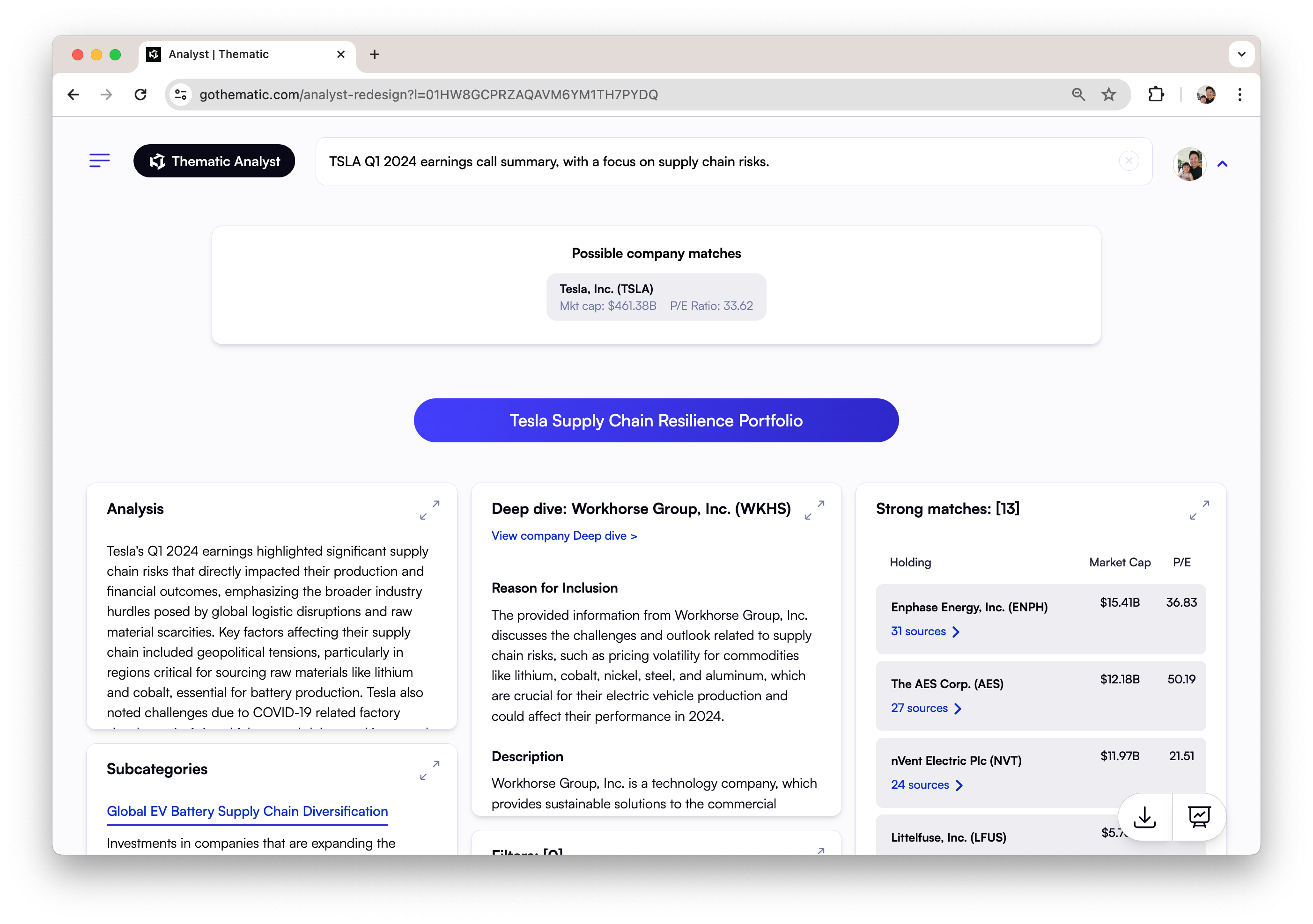Open browser extensions puzzle icon
This screenshot has height=924, width=1313.
point(1156,95)
